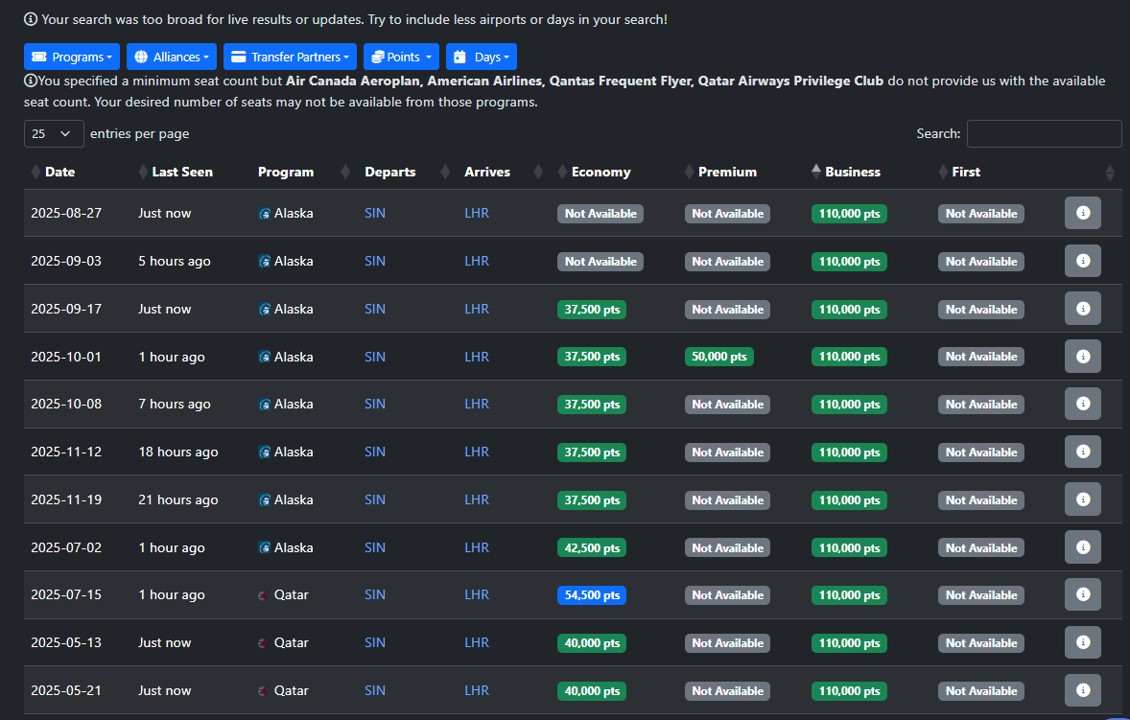Select 110,000 pts Business on 2025-07-15

coord(849,595)
